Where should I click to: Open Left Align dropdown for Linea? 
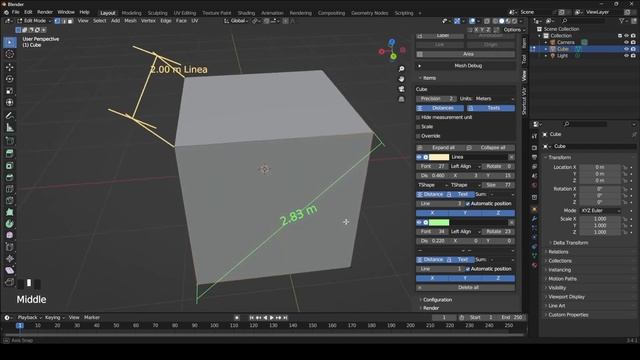[465, 167]
